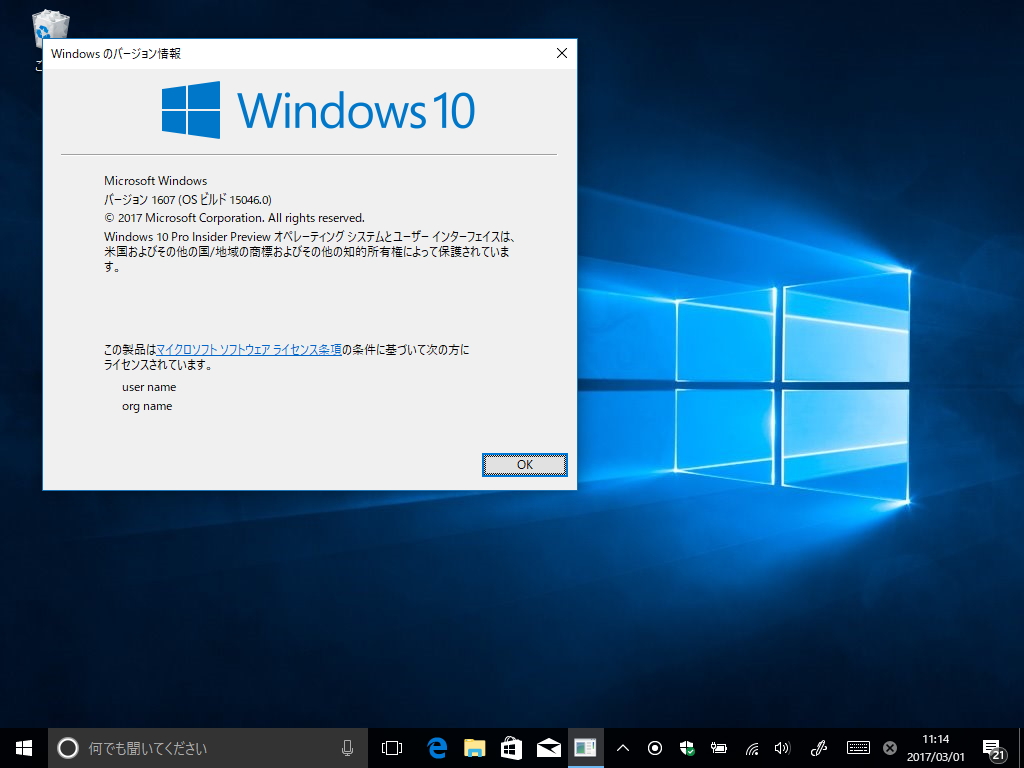The image size is (1024, 768).
Task: Open the volume control in the tray
Action: click(782, 747)
